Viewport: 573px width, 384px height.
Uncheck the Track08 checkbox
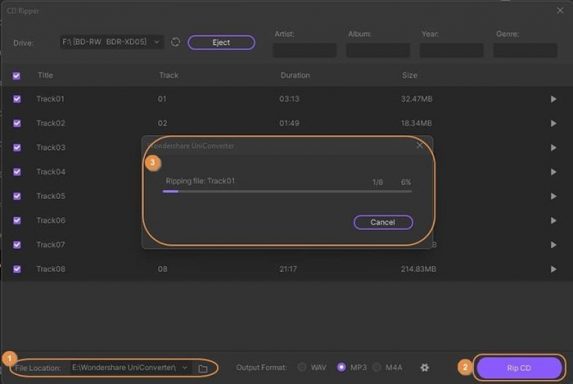coord(17,269)
